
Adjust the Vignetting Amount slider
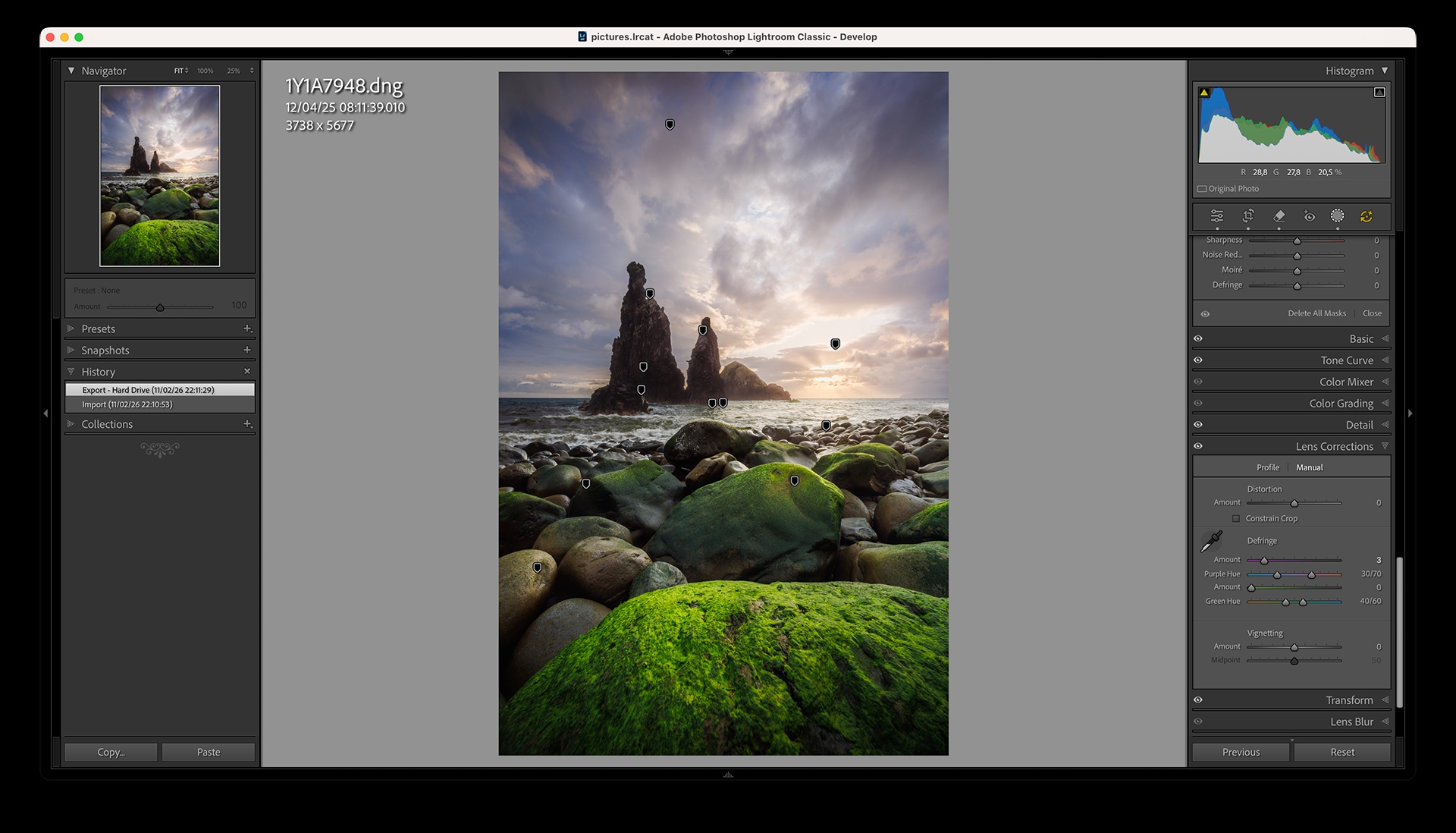[1294, 647]
